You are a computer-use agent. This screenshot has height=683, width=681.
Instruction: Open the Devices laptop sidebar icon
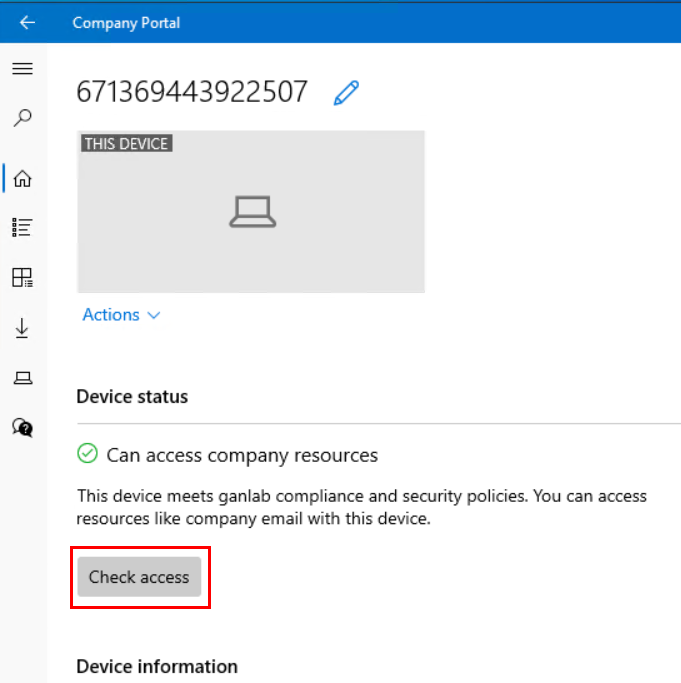[x=22, y=377]
